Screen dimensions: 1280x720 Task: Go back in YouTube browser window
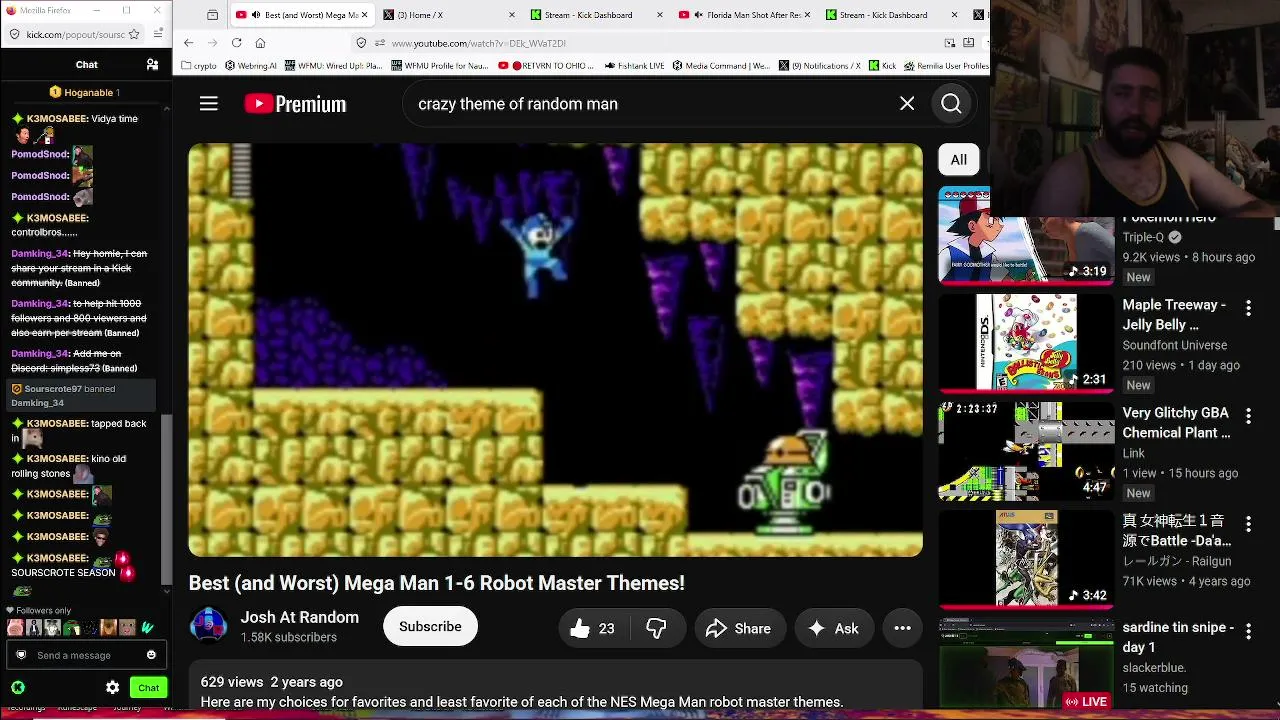[x=188, y=43]
